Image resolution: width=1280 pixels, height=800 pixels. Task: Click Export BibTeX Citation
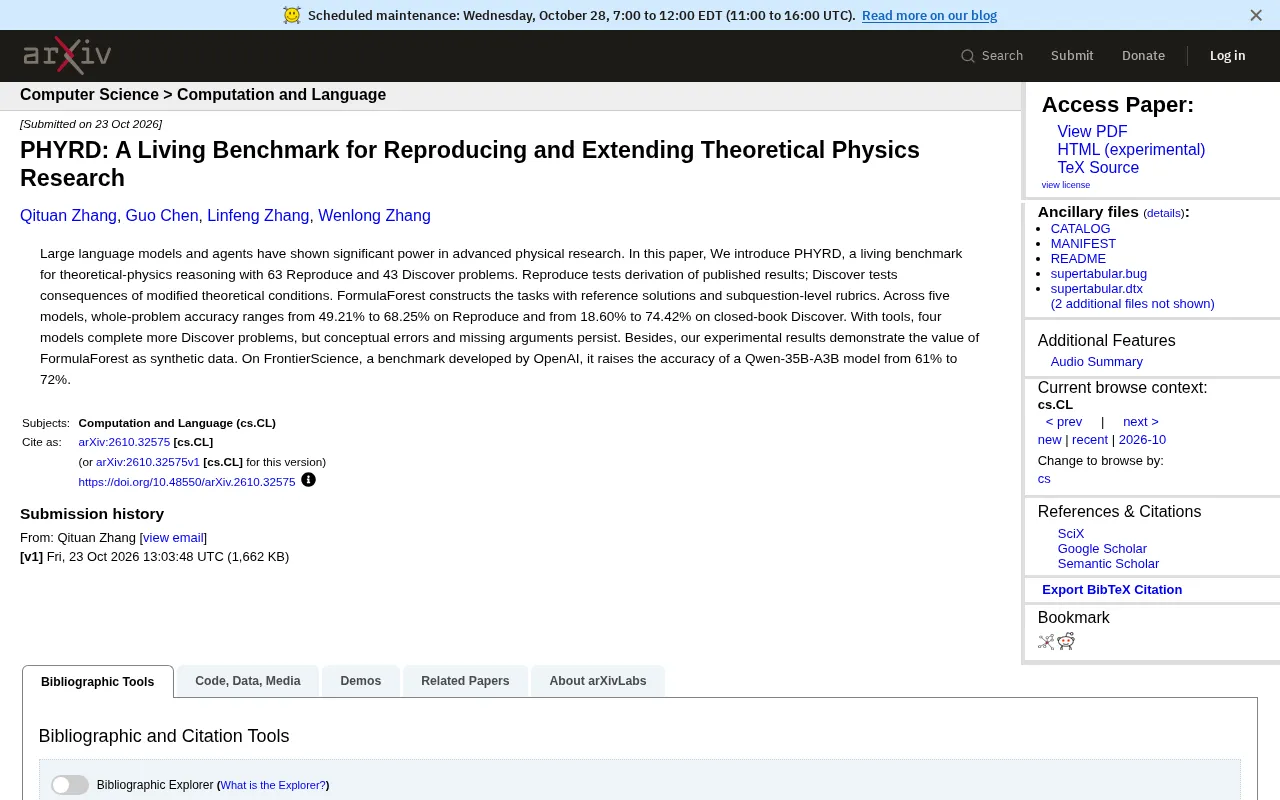click(1112, 590)
